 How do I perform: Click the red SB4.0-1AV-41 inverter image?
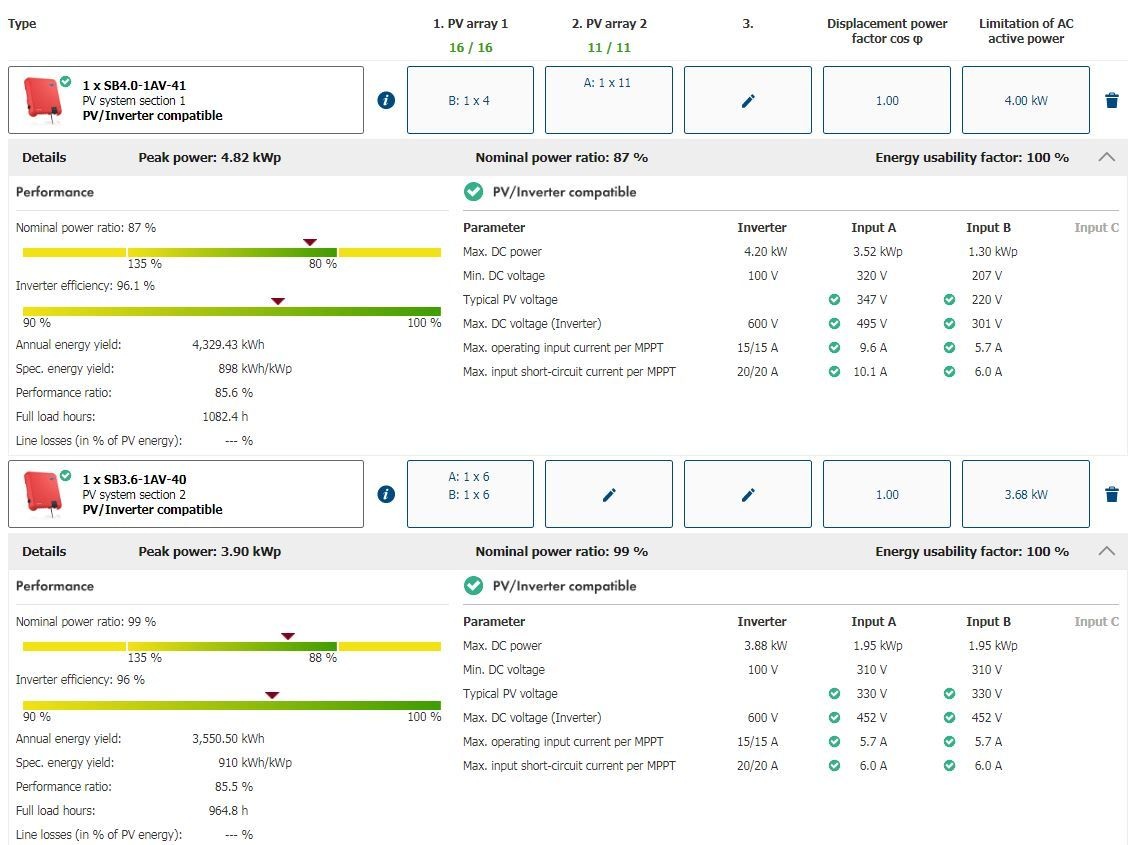coord(42,100)
